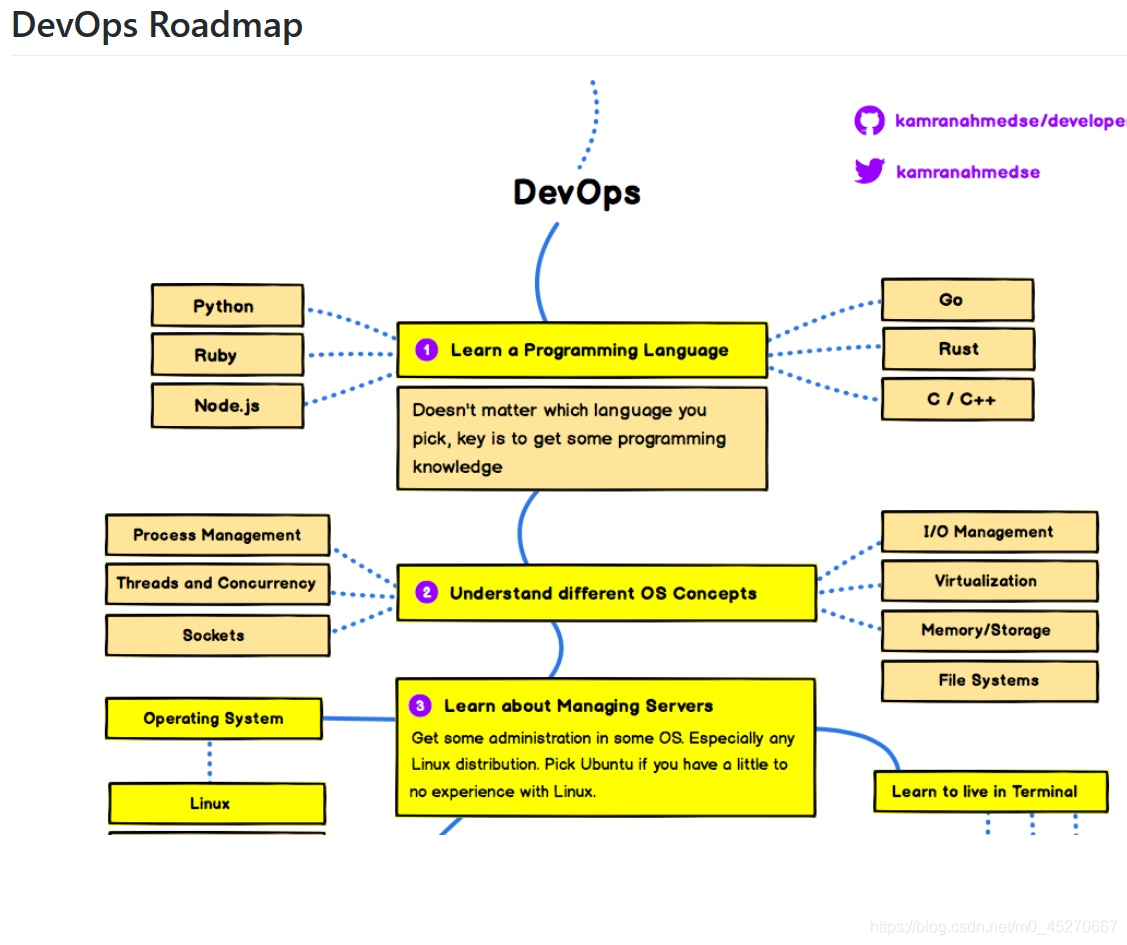The image size is (1127, 945).
Task: Select the Rust box
Action: click(958, 349)
